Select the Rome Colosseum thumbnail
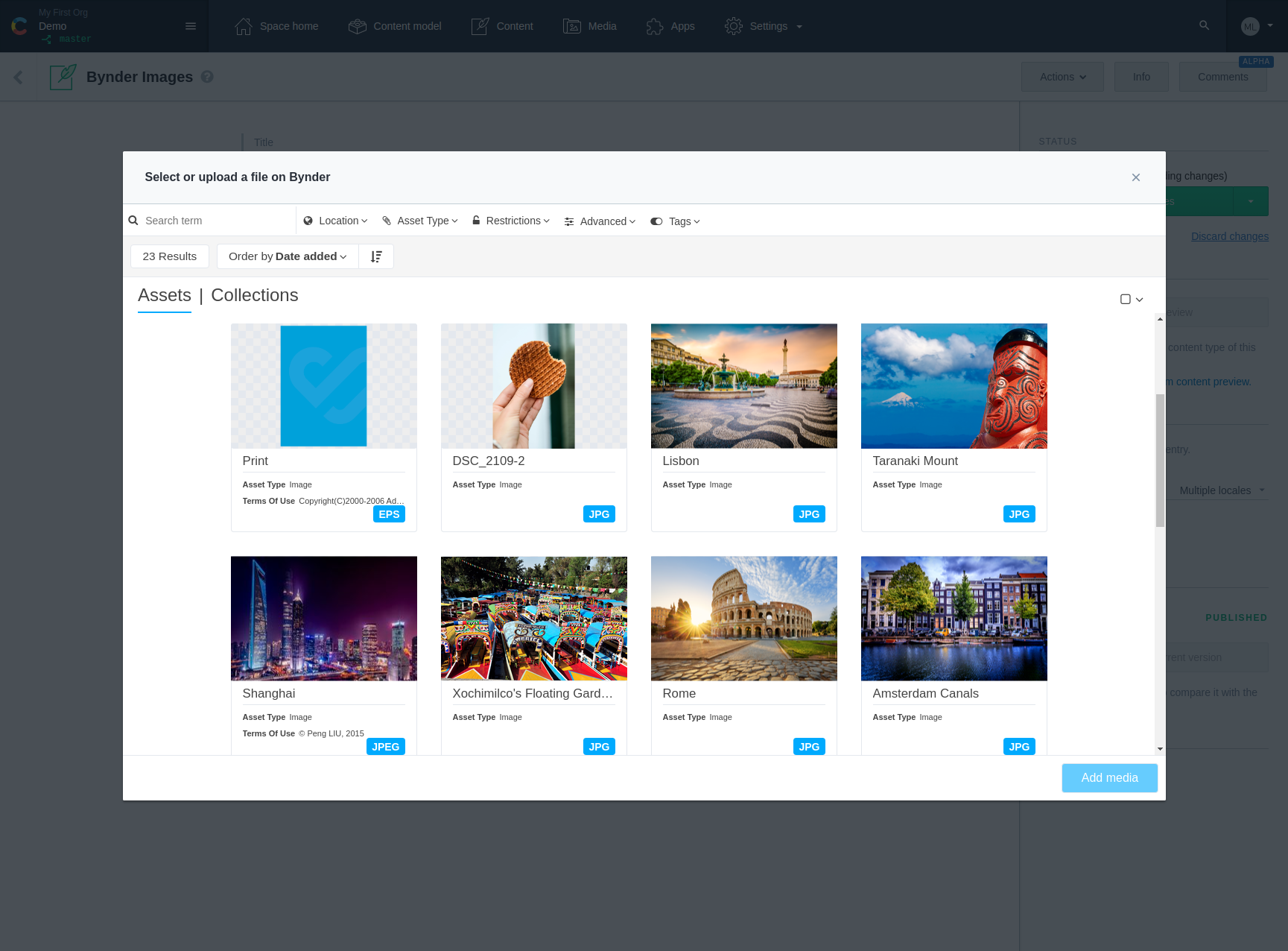The image size is (1288, 951). [x=744, y=619]
